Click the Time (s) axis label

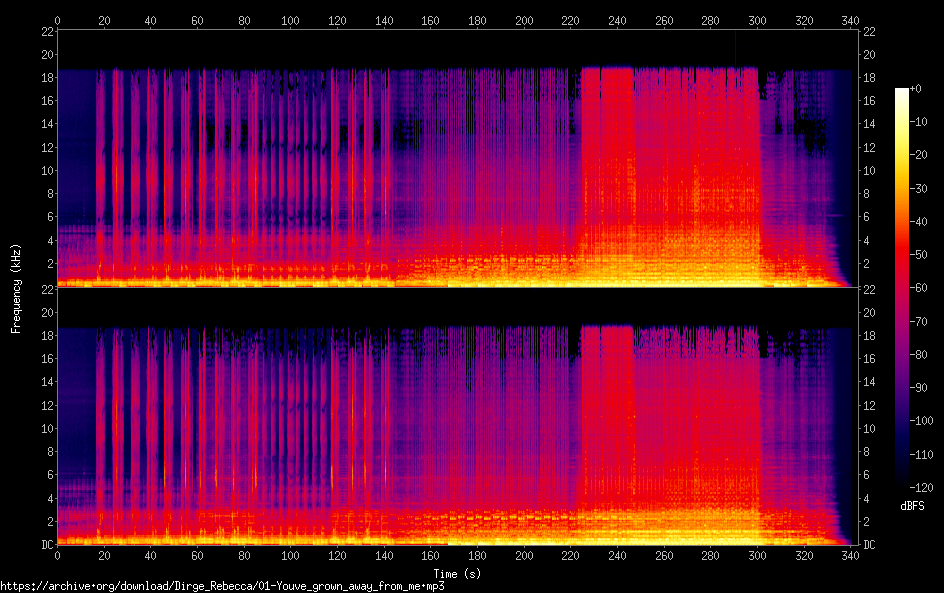pos(458,574)
